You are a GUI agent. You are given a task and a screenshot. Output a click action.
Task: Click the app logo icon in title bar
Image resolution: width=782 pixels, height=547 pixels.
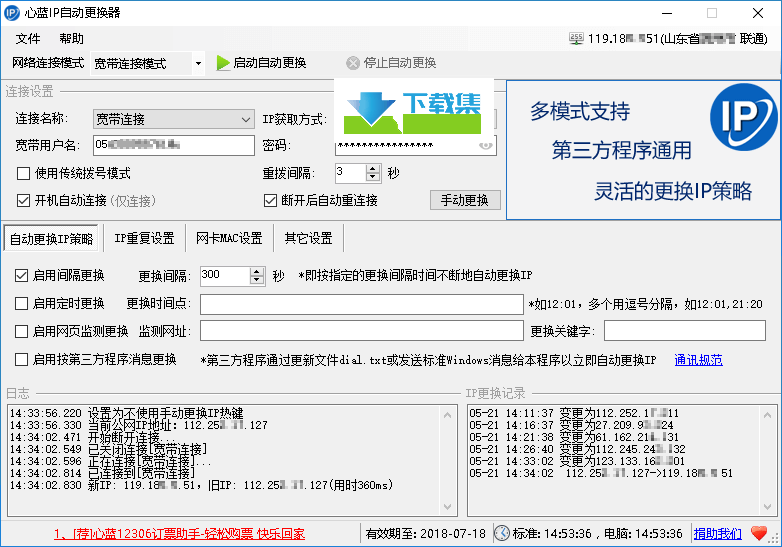11,12
